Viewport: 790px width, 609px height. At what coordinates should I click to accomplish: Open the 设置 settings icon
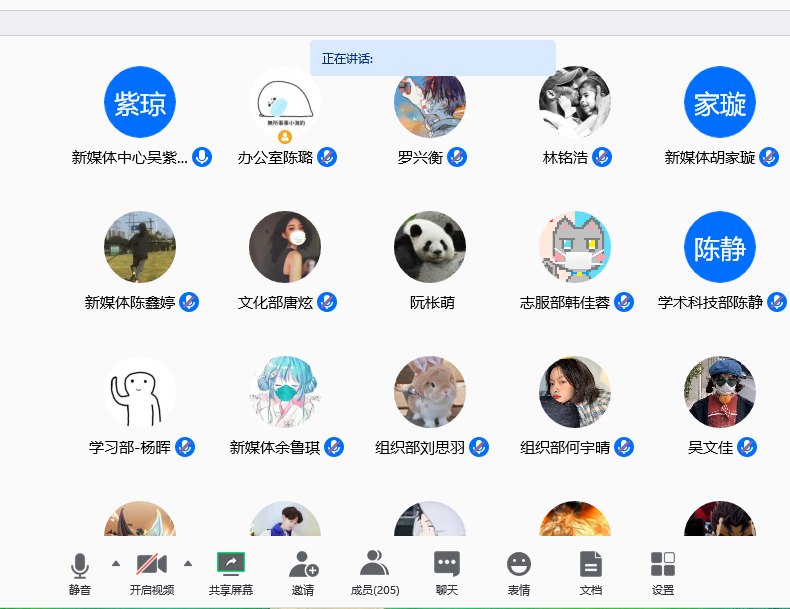click(x=662, y=565)
